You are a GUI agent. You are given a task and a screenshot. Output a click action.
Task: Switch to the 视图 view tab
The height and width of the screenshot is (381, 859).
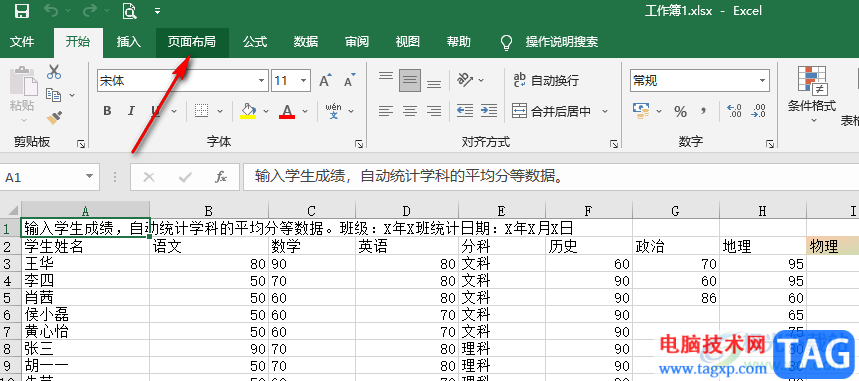click(408, 42)
